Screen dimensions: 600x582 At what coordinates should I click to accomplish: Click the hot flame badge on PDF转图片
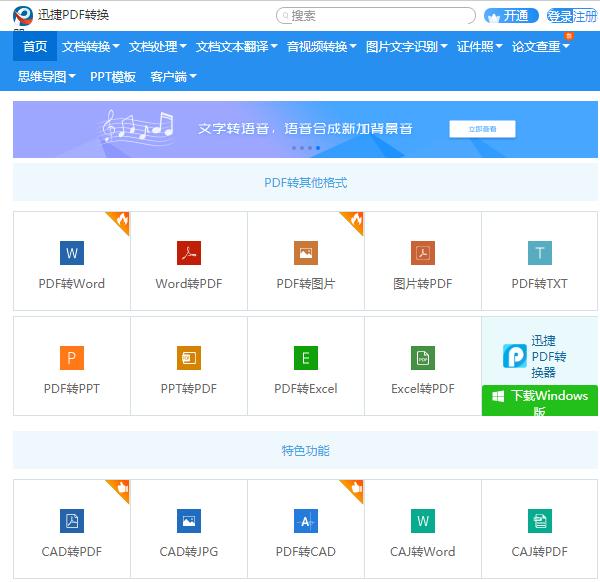coord(354,221)
